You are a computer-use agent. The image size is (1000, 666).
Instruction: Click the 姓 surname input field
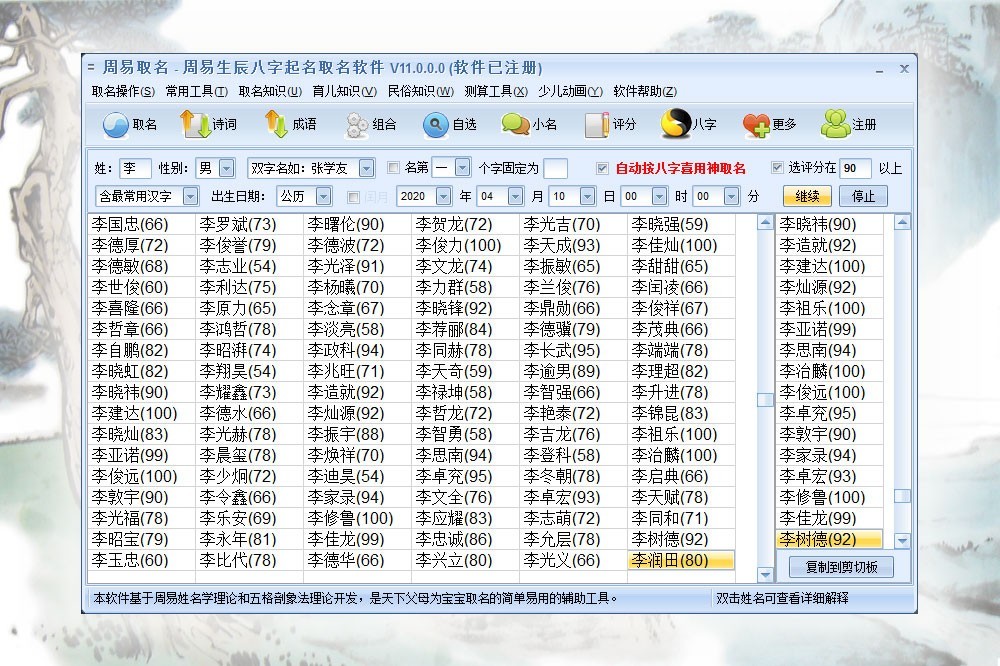coord(135,168)
